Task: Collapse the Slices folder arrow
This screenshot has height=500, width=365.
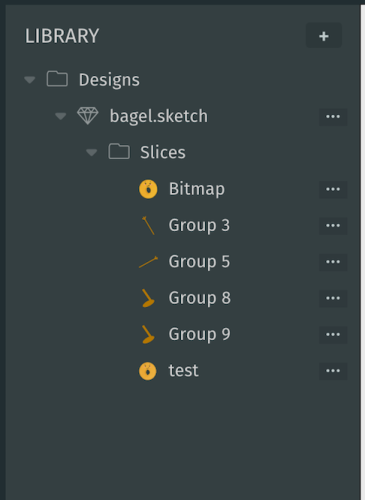Action: point(91,153)
